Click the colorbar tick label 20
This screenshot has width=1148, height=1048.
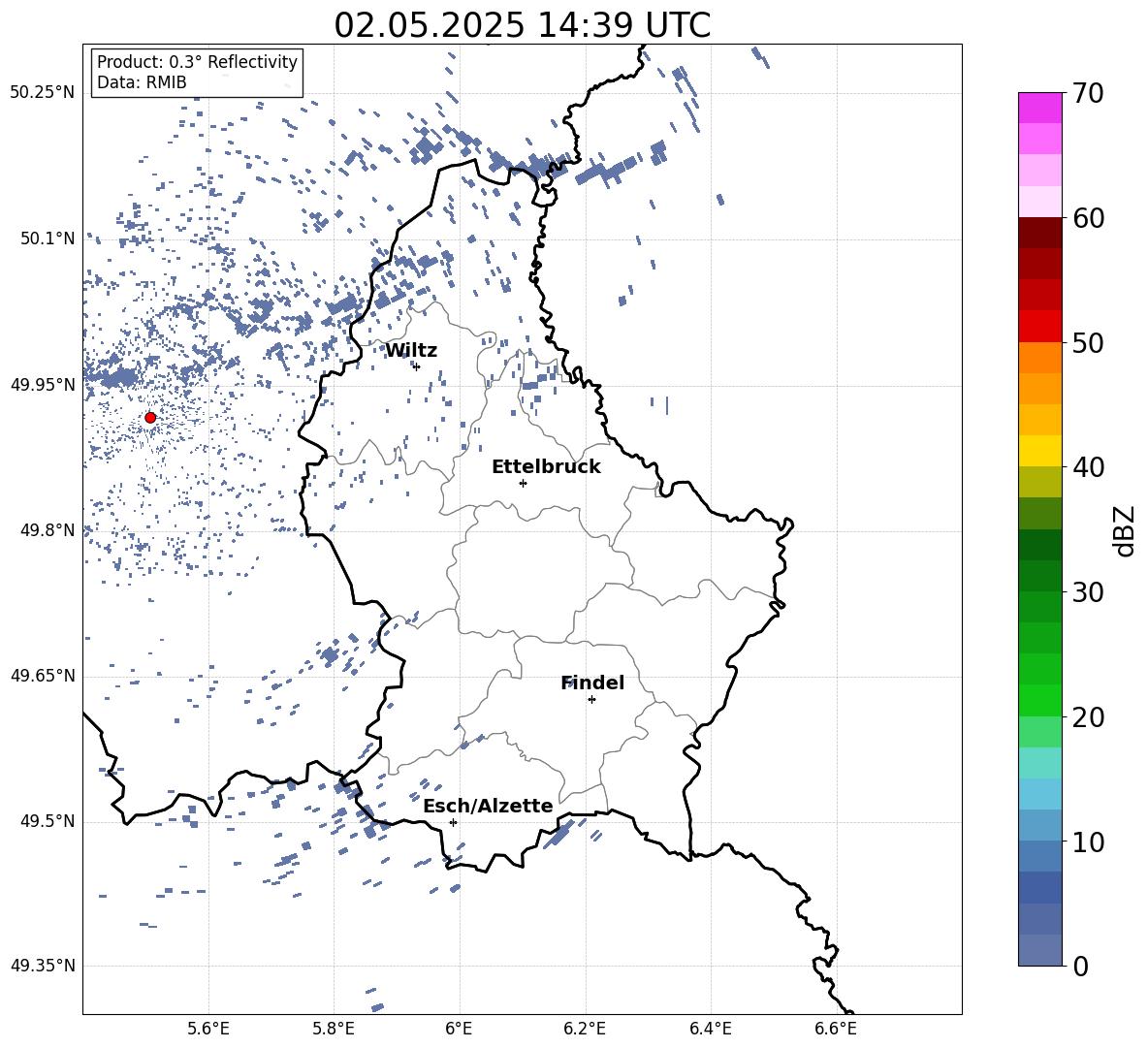(x=1088, y=717)
